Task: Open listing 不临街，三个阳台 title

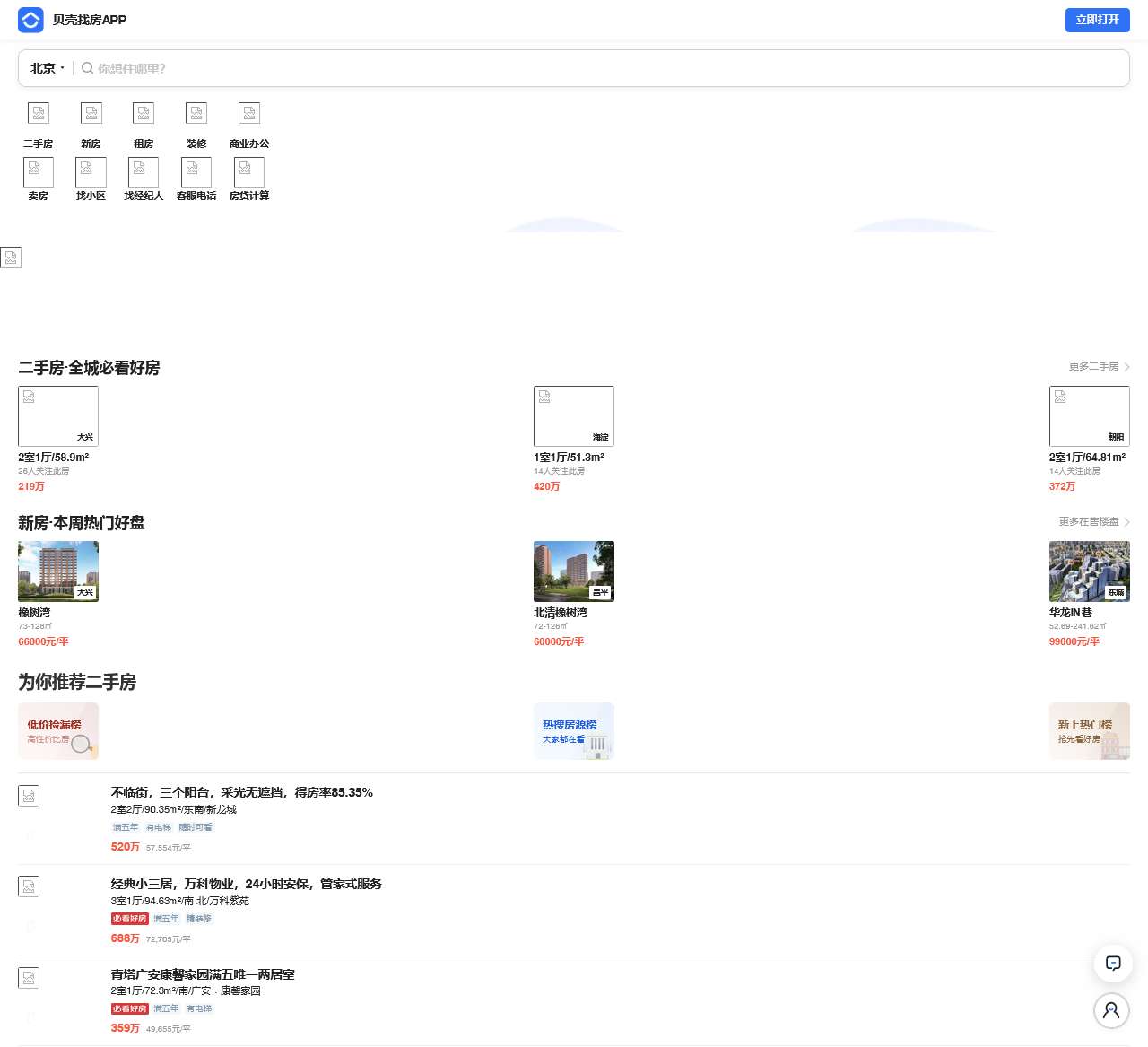Action: pyautogui.click(x=241, y=792)
